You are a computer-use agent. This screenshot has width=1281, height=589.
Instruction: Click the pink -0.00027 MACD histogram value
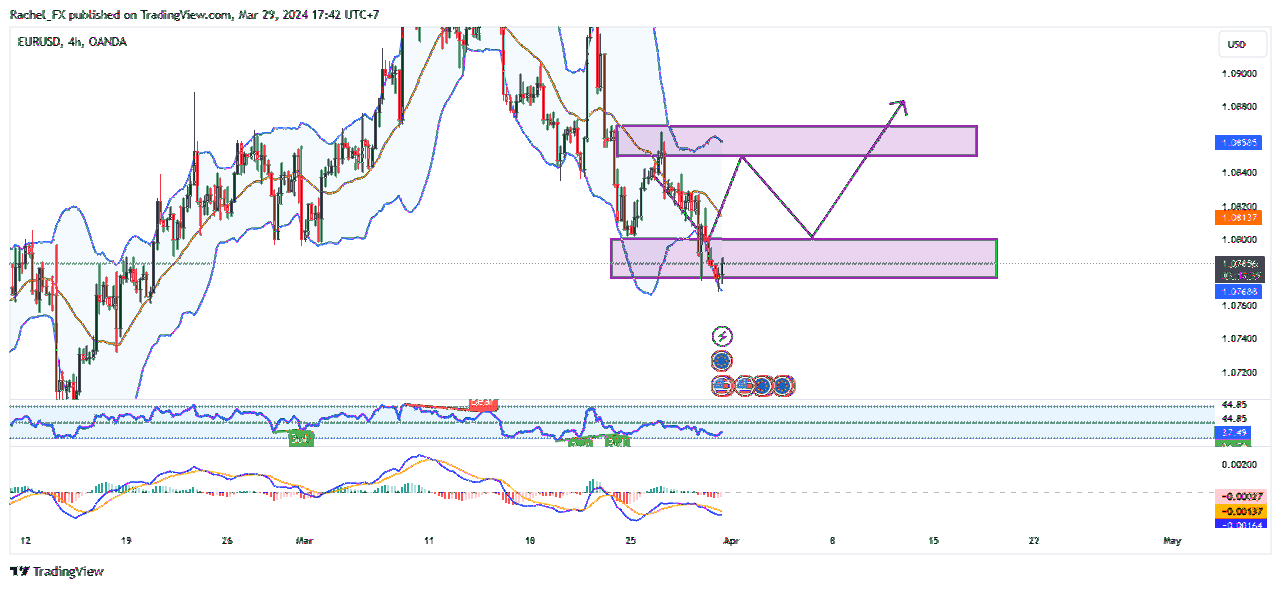pos(1239,496)
